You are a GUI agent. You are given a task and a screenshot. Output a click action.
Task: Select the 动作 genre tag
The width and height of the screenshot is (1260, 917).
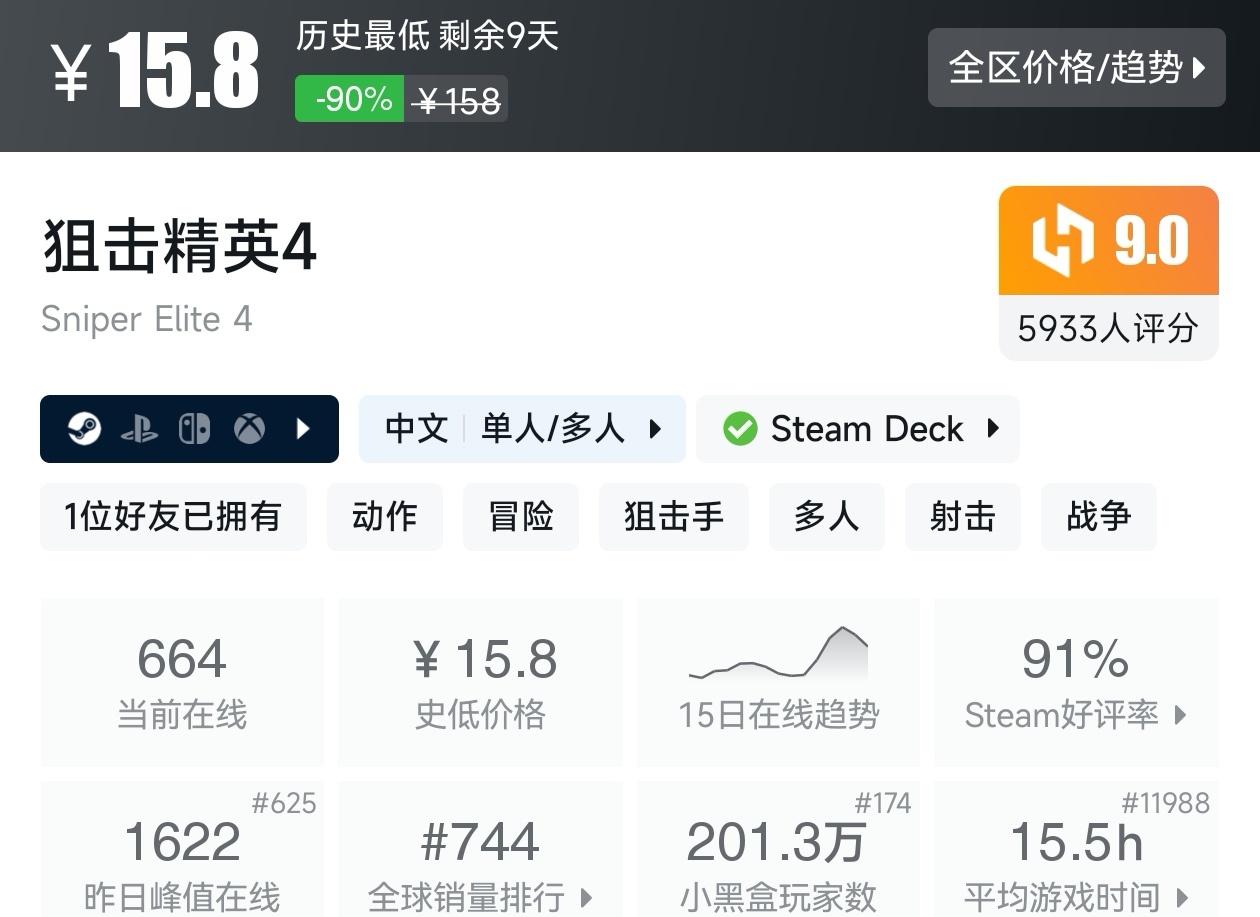[385, 516]
